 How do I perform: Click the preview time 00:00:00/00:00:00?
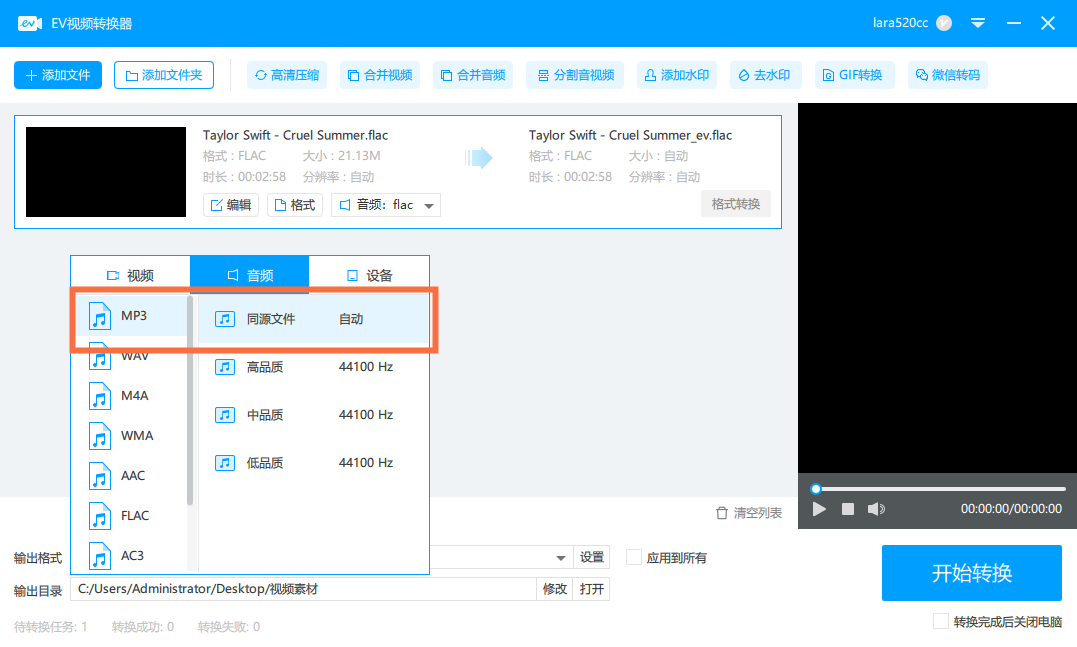(x=1011, y=509)
